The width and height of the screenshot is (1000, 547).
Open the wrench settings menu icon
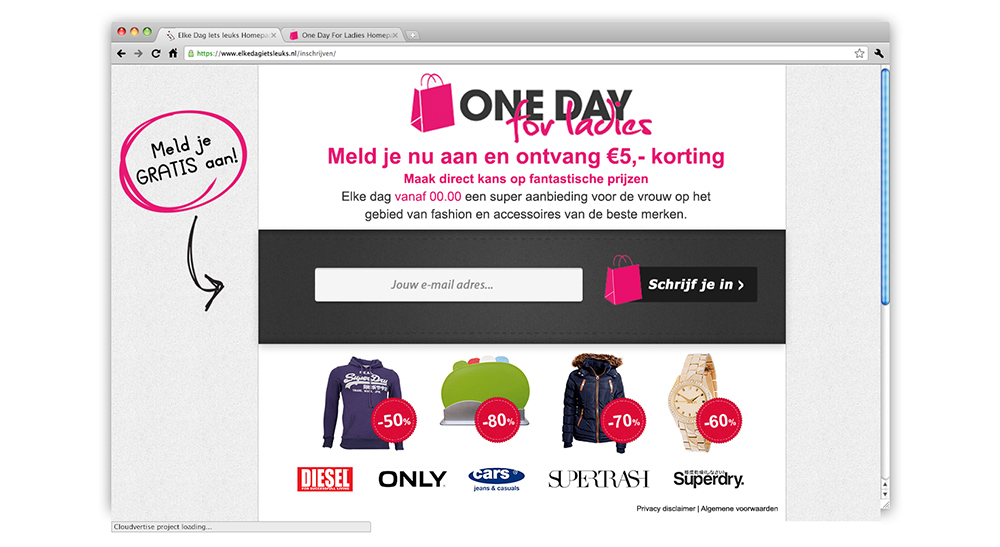coord(879,54)
